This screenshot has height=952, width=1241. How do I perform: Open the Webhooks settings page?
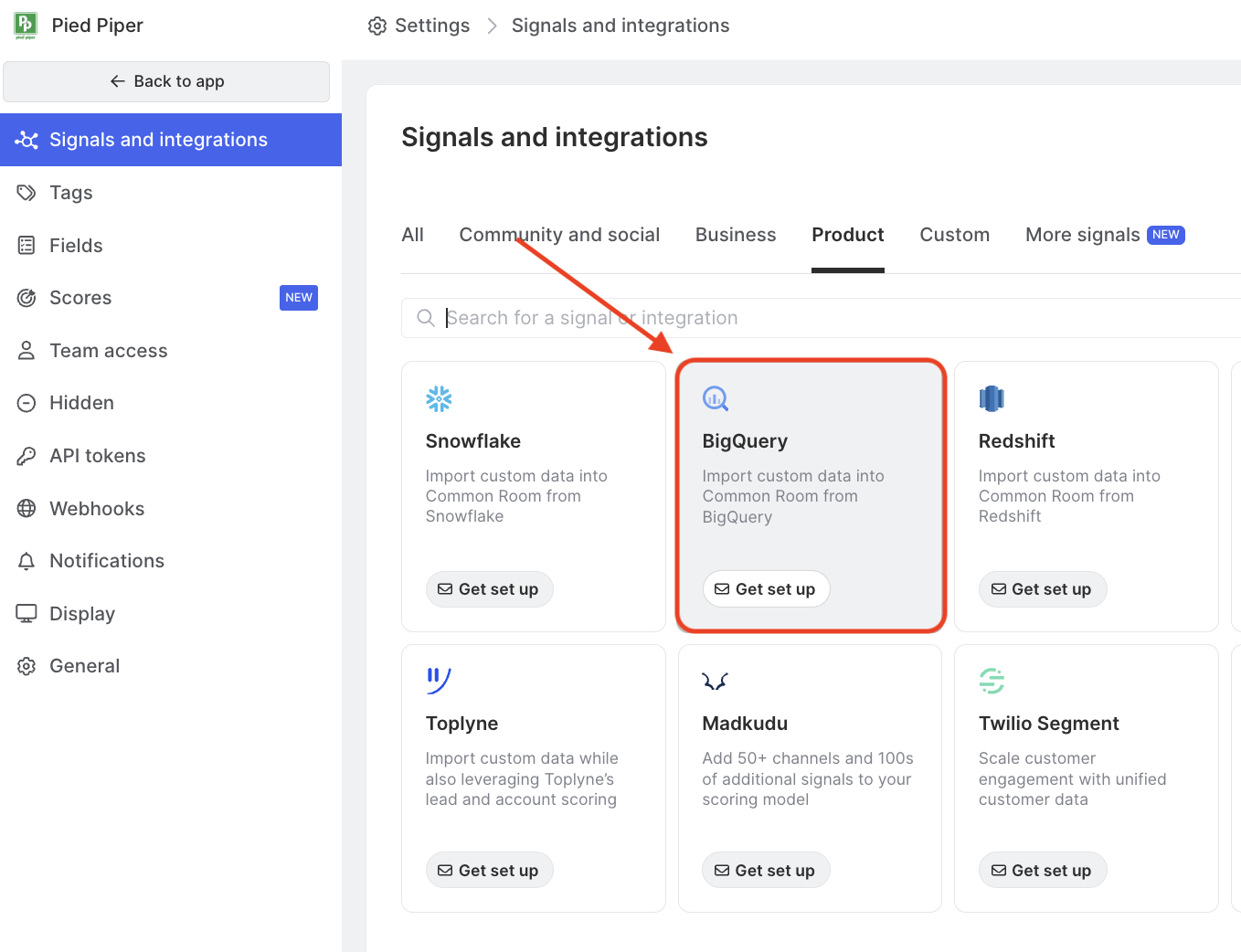point(97,509)
